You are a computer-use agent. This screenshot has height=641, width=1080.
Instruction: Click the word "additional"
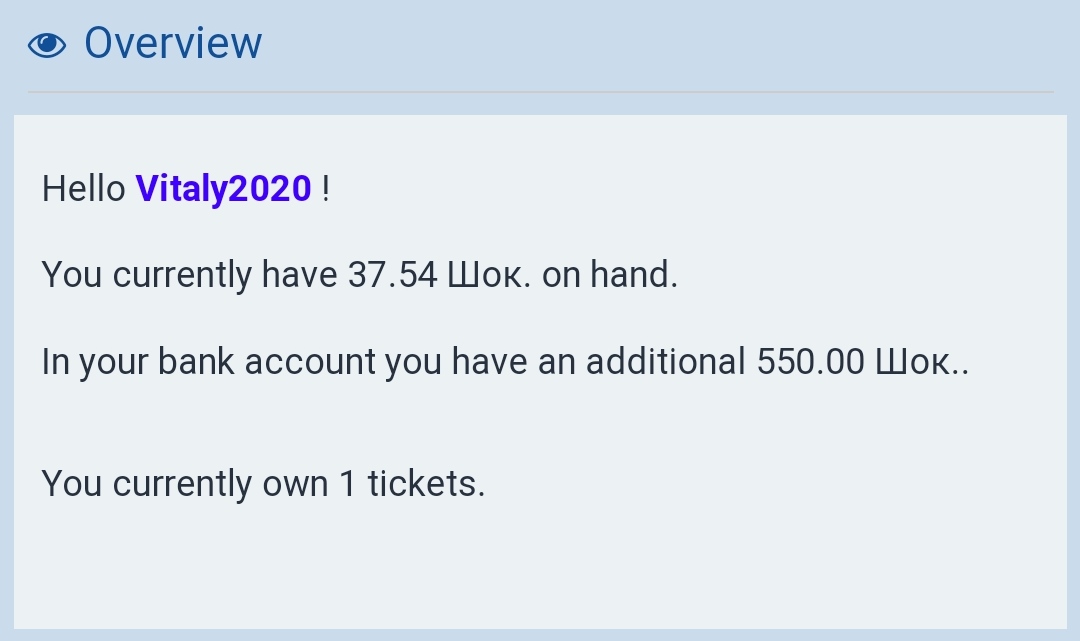click(x=666, y=362)
